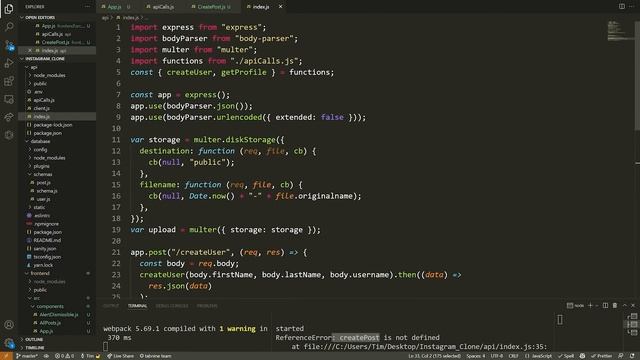Switch to DEBUG CONSOLE panel tab
This screenshot has height=360, width=640.
point(172,306)
